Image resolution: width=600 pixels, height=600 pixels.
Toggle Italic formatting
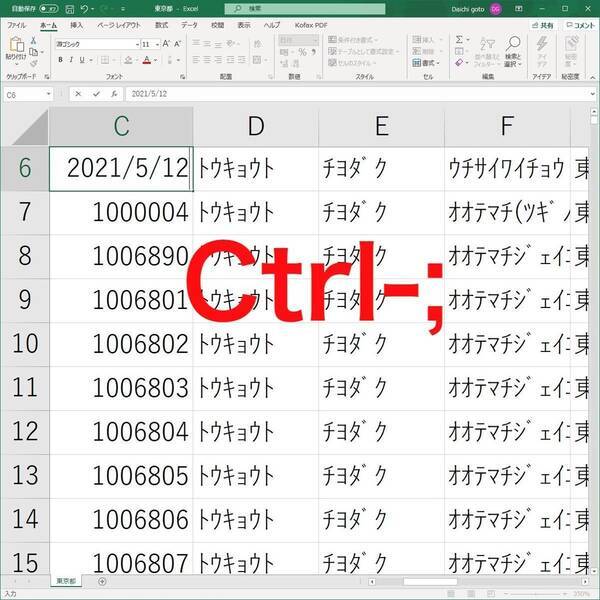point(71,60)
